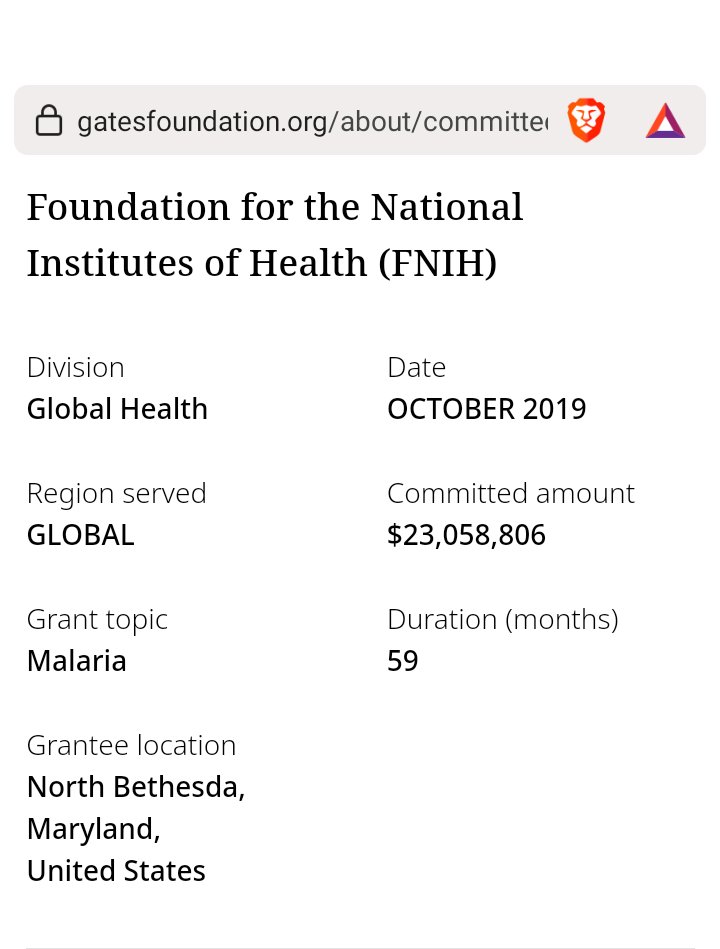Select the United States country text
The height and width of the screenshot is (949, 720).
coord(116,871)
